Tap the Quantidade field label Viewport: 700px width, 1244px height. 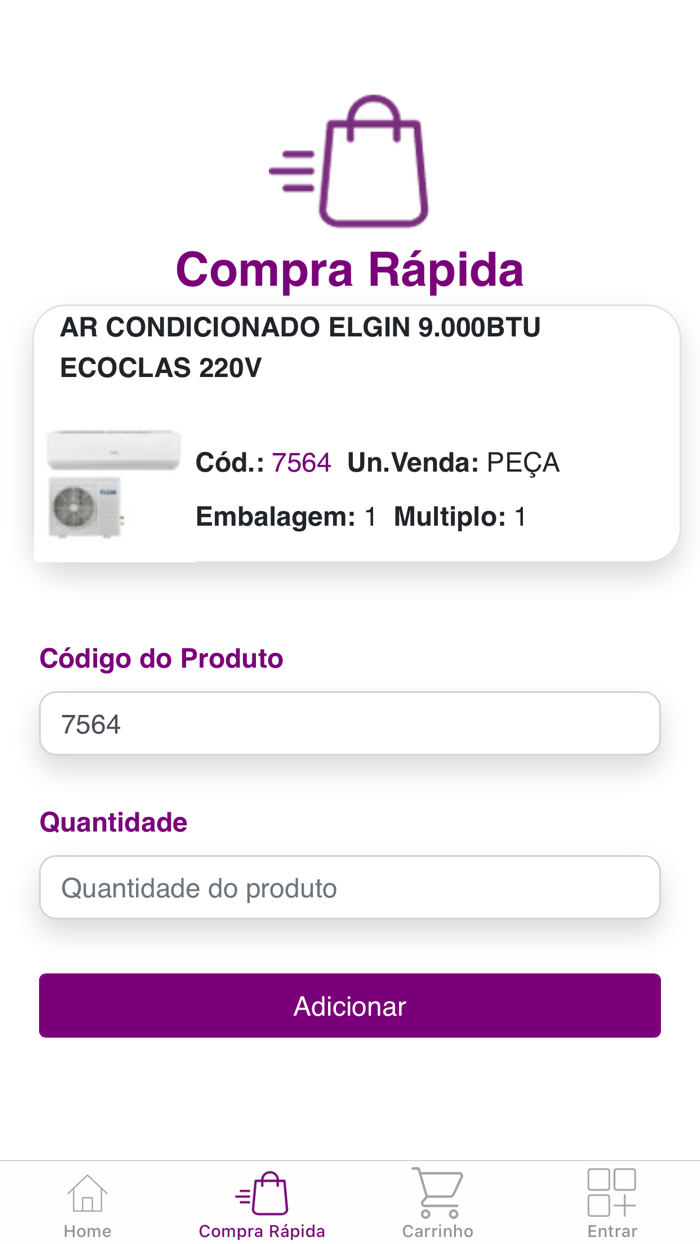[x=113, y=822]
